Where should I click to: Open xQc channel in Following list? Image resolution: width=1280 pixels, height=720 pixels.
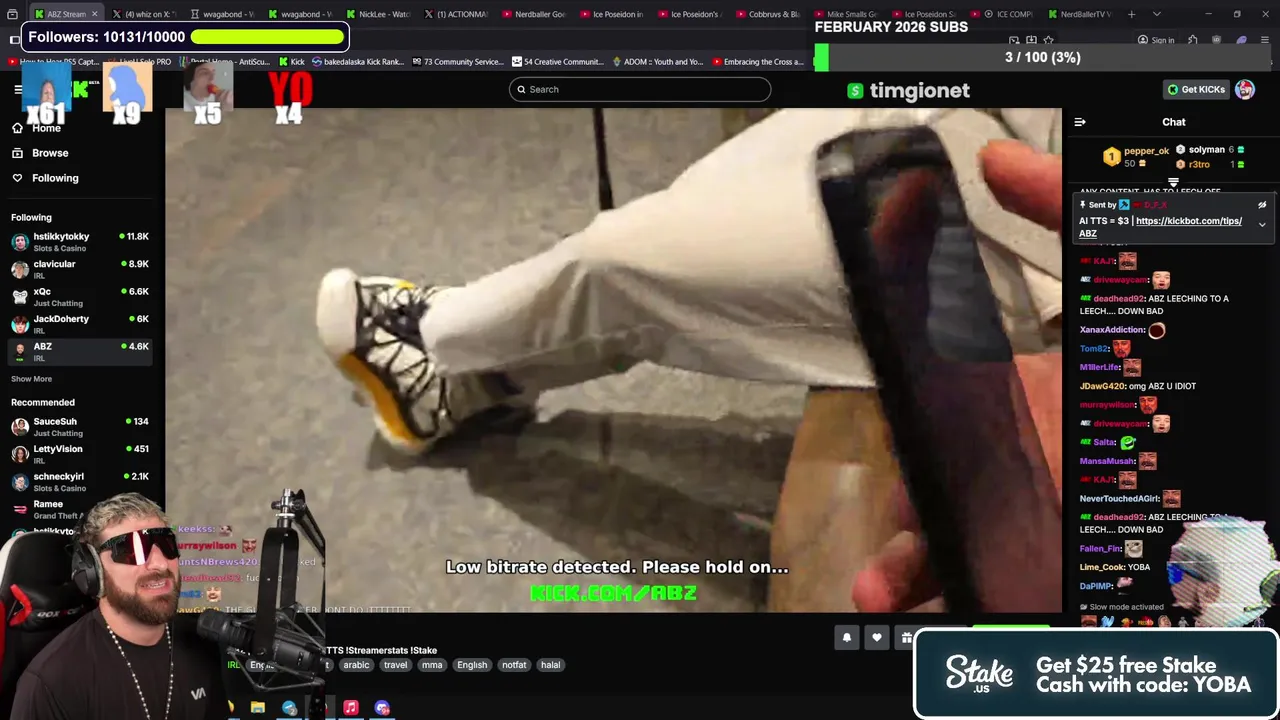pyautogui.click(x=80, y=297)
